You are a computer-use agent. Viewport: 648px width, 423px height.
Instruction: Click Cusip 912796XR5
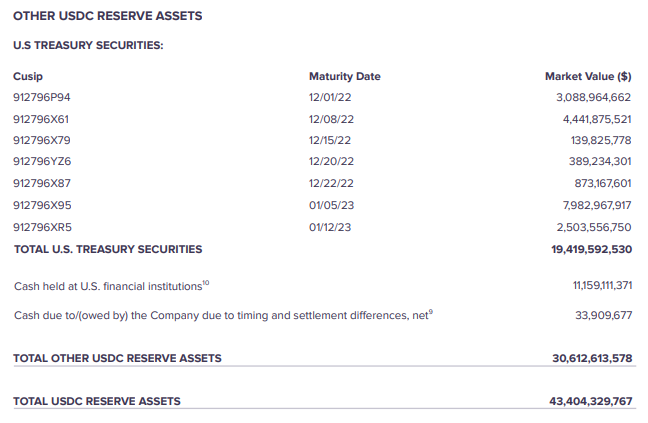pos(42,227)
